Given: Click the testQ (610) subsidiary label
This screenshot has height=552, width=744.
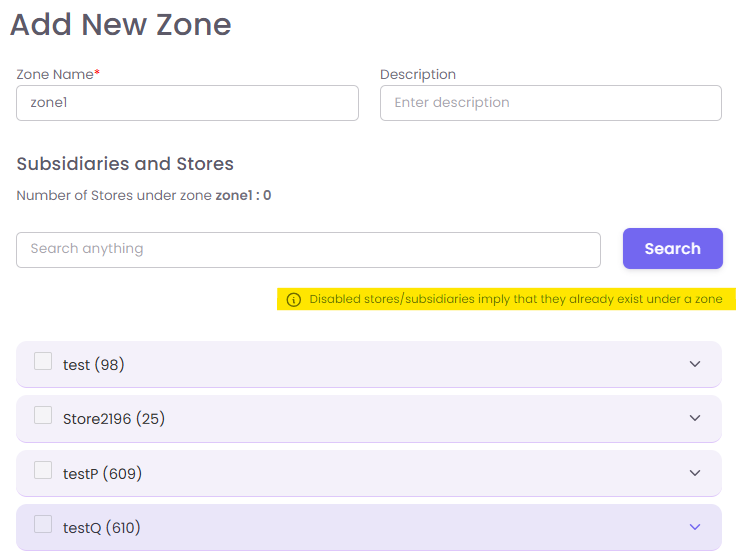Looking at the screenshot, I should [101, 527].
